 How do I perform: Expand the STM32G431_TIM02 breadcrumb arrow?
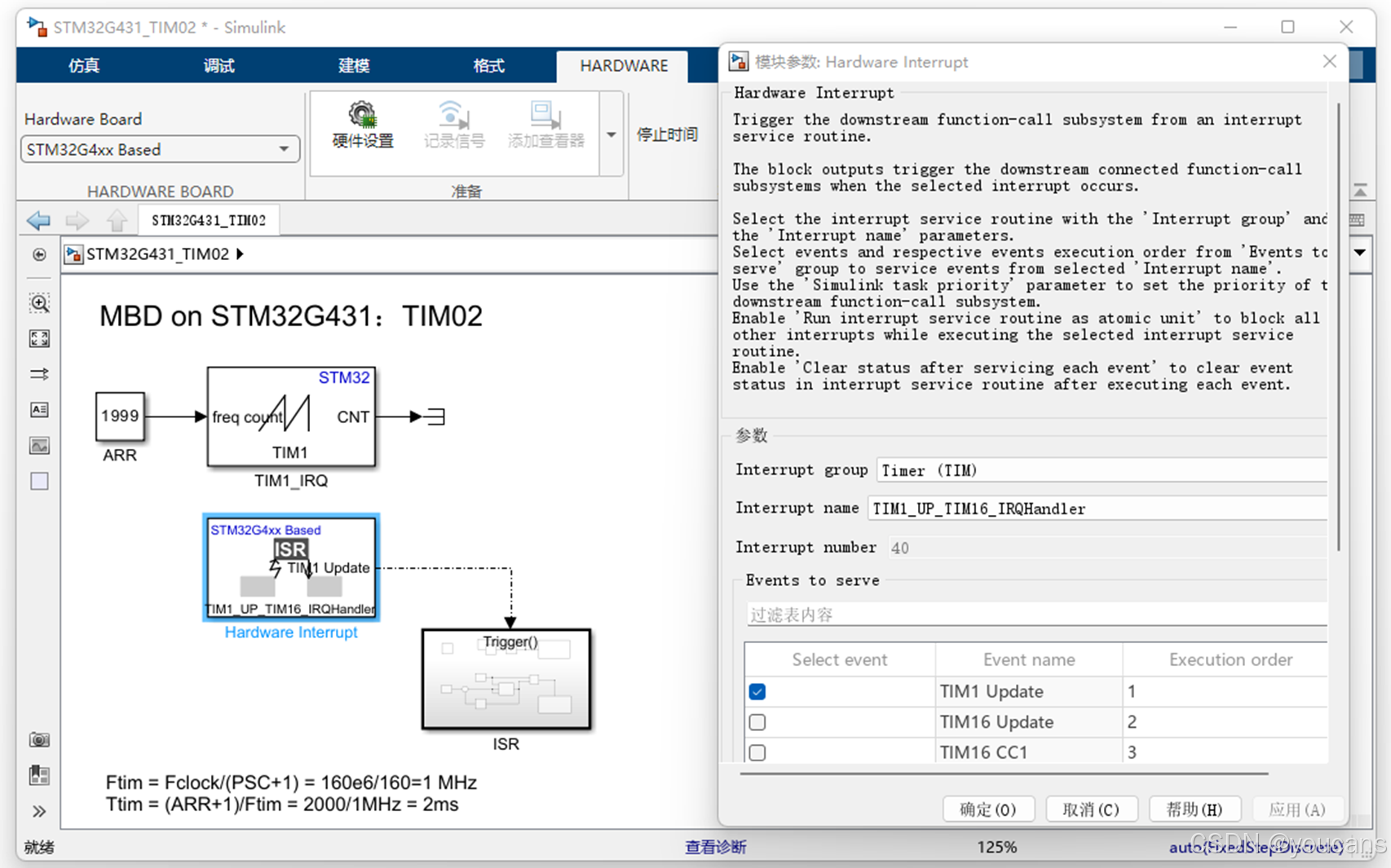coord(241,254)
